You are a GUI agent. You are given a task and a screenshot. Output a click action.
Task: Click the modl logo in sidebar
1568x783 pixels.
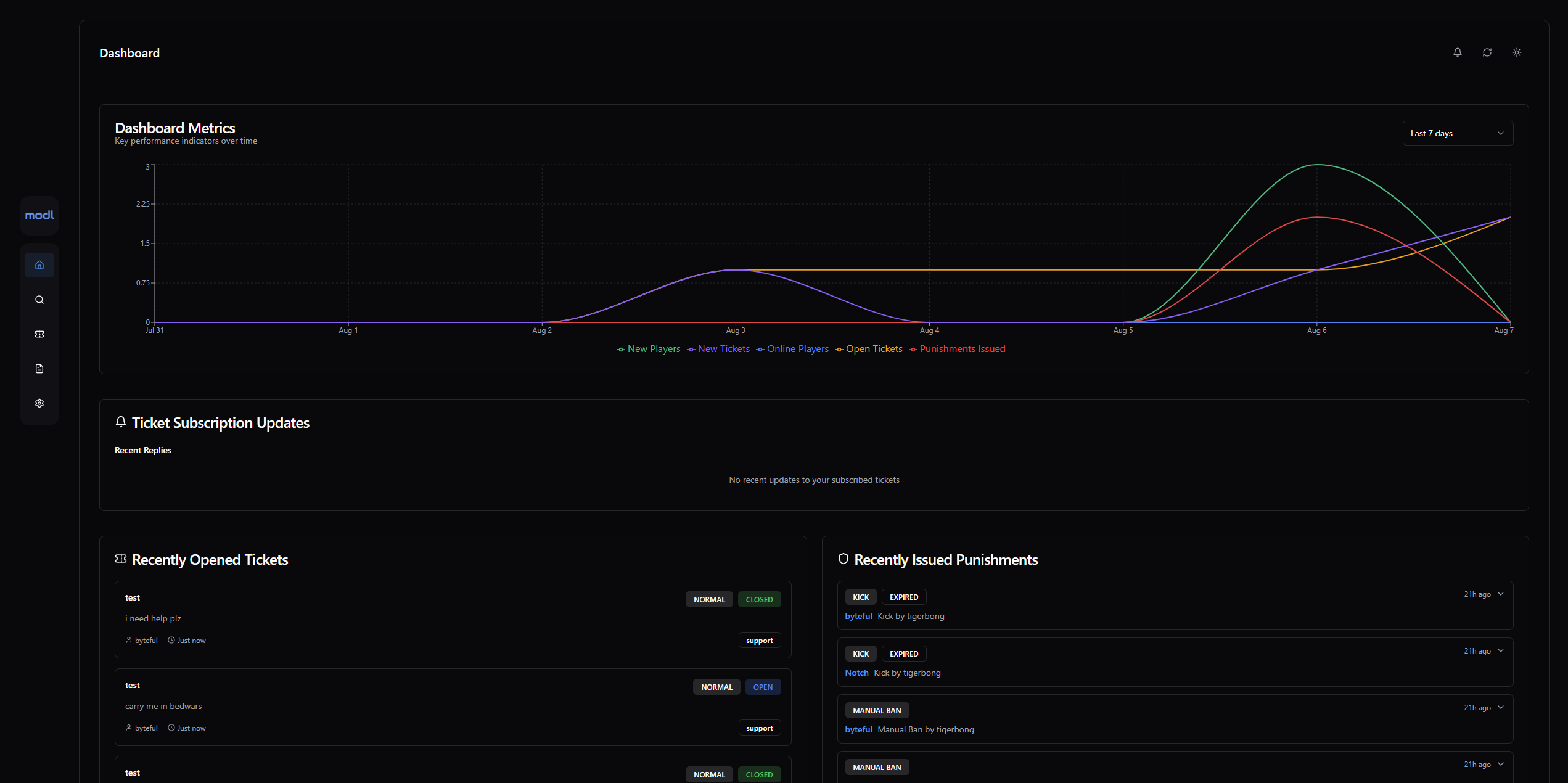pos(39,215)
